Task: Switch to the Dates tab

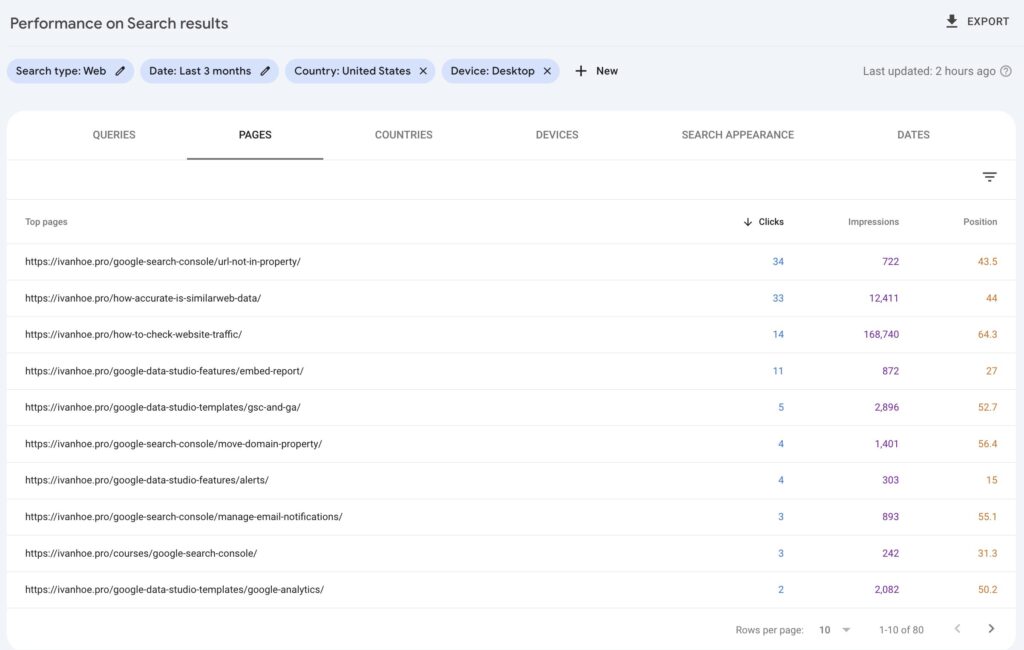Action: point(913,135)
